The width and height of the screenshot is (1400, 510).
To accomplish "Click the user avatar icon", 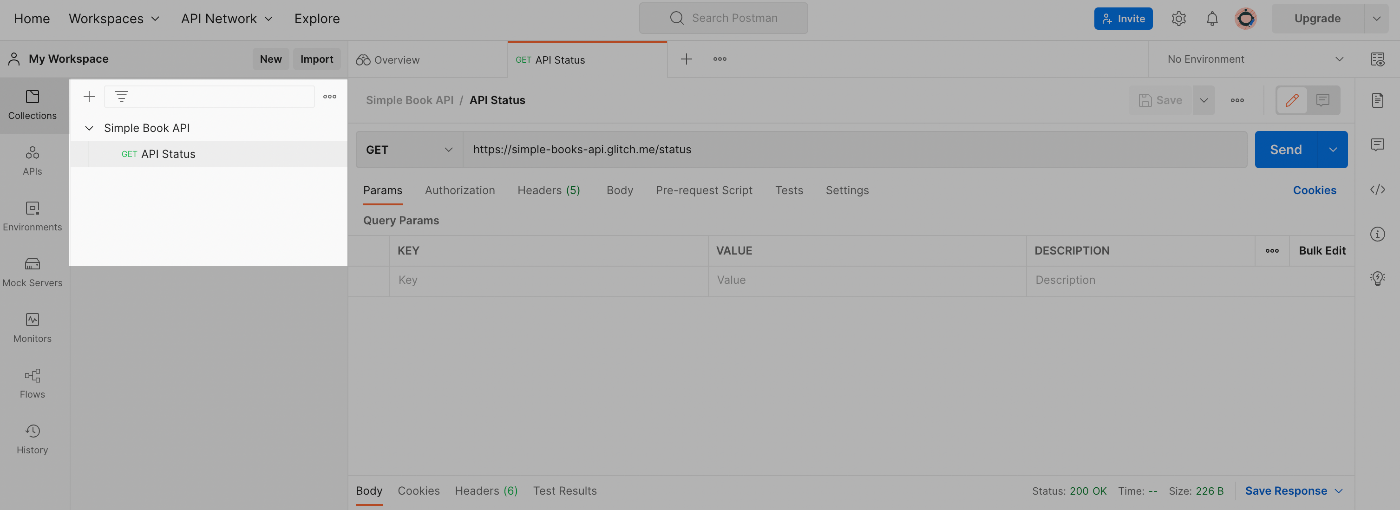I will 1245,19.
